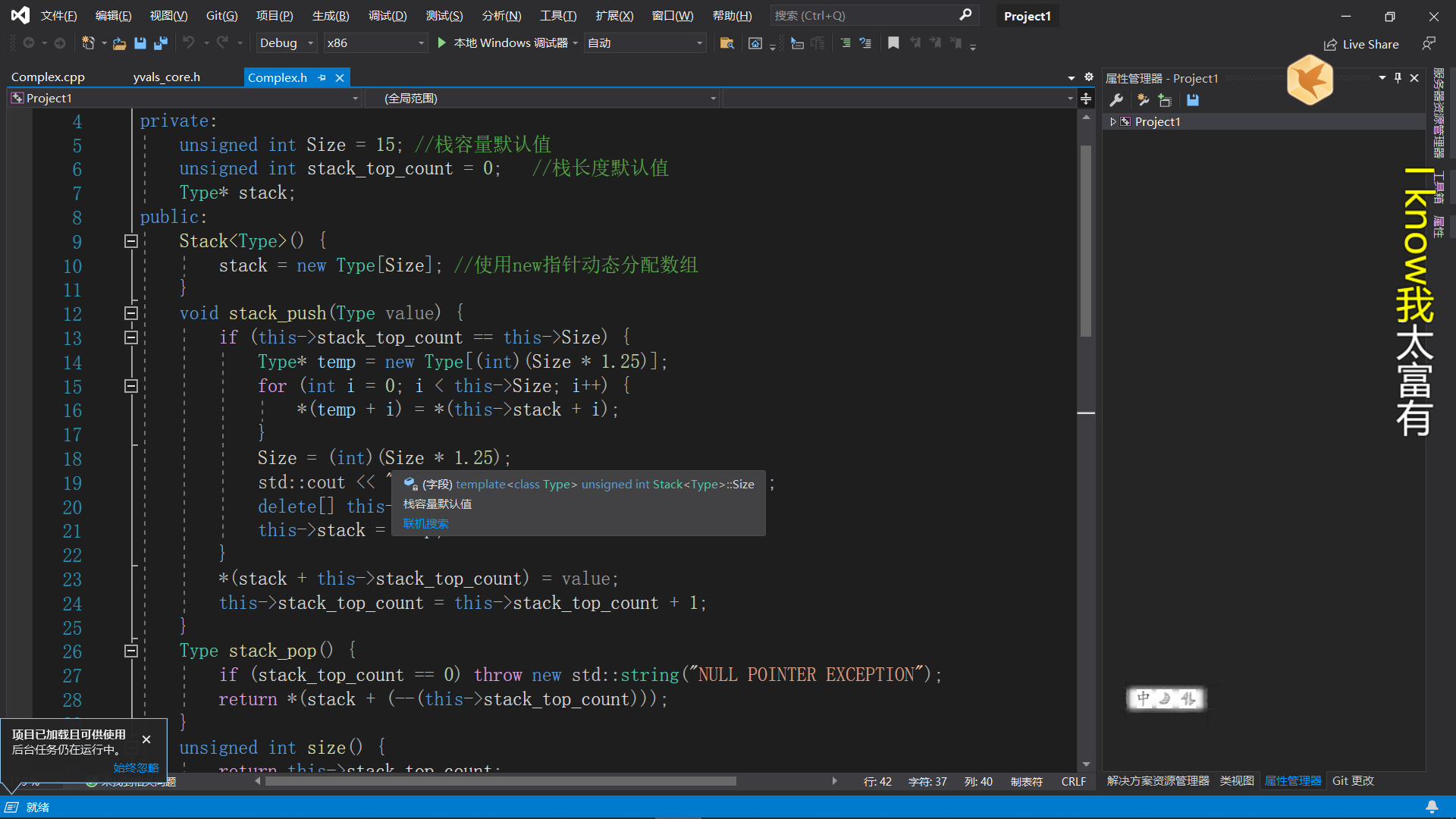Open the x86 platform dropdown
The height and width of the screenshot is (819, 1456).
pyautogui.click(x=375, y=43)
